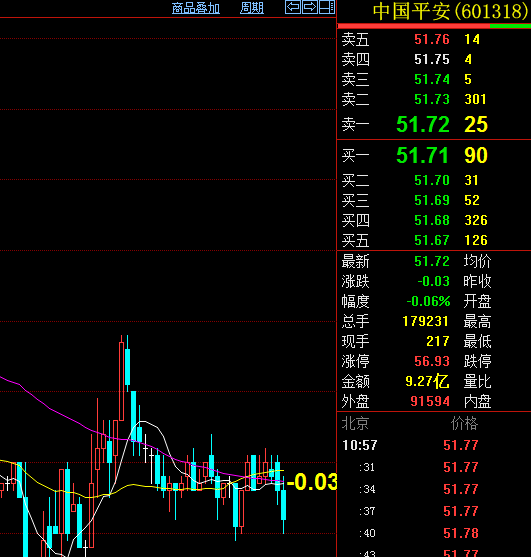Select the 买三 price 51.69
The width and height of the screenshot is (531, 557).
click(x=432, y=200)
